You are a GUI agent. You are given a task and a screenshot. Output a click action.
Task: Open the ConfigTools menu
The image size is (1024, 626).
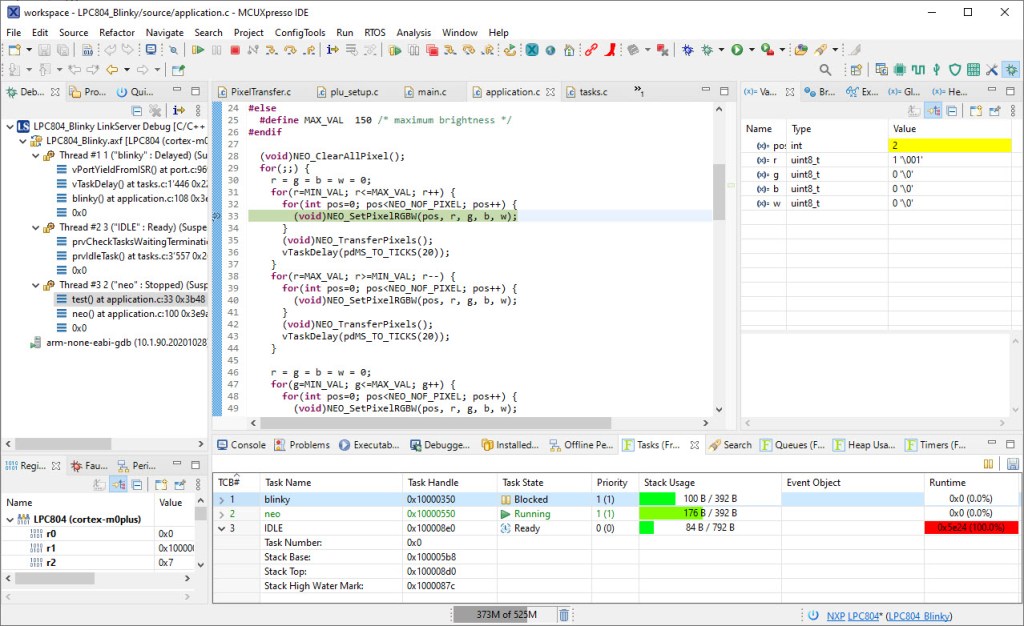click(x=300, y=32)
